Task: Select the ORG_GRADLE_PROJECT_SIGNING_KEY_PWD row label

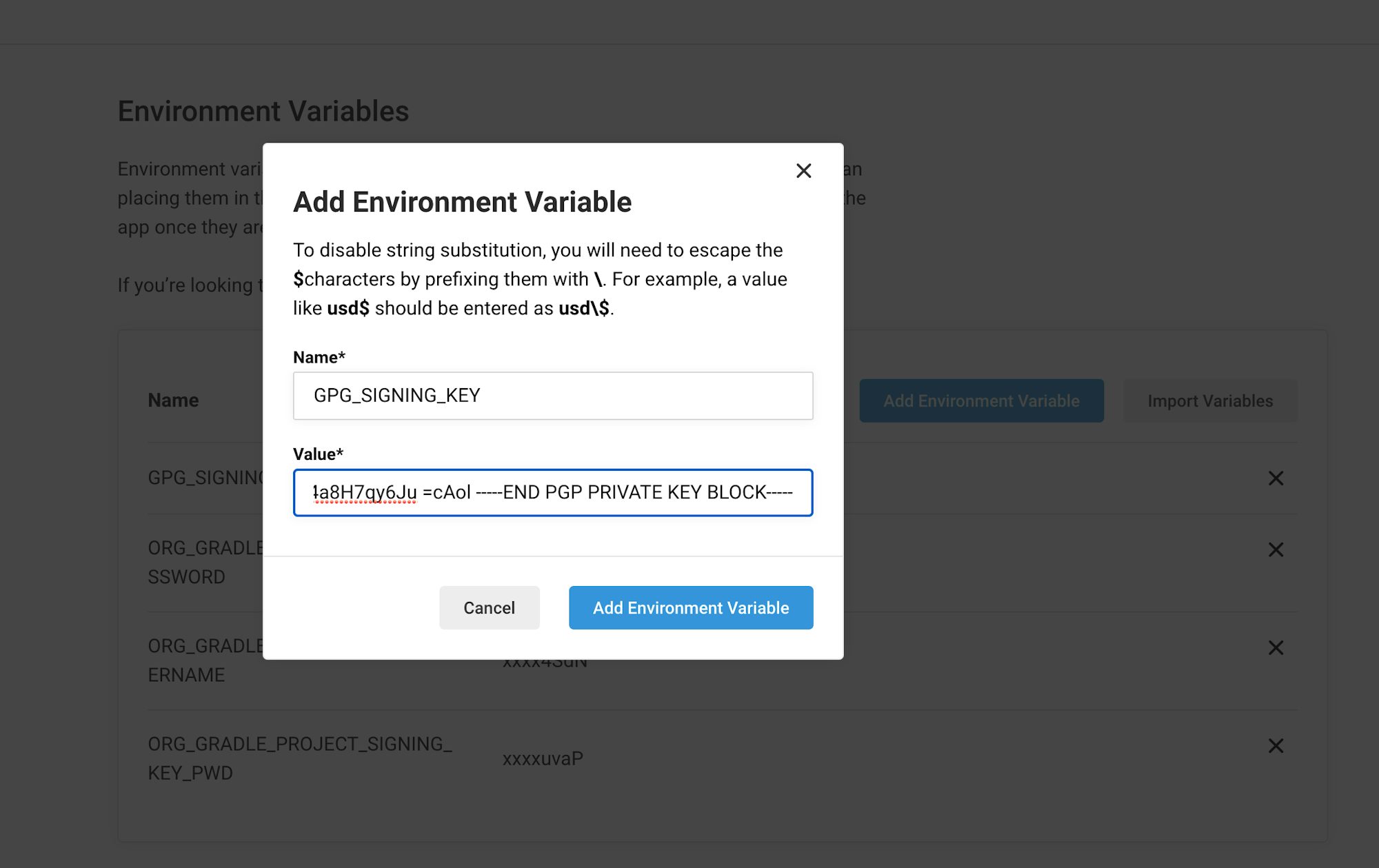Action: (x=299, y=758)
